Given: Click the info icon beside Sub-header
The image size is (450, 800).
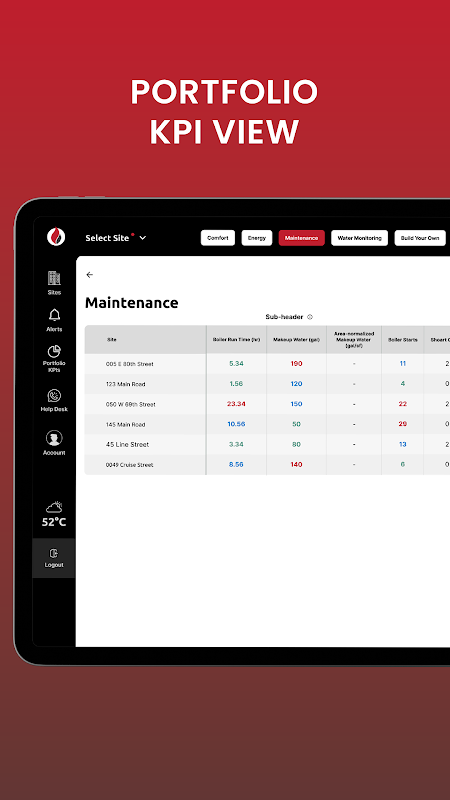Looking at the screenshot, I should pos(310,317).
